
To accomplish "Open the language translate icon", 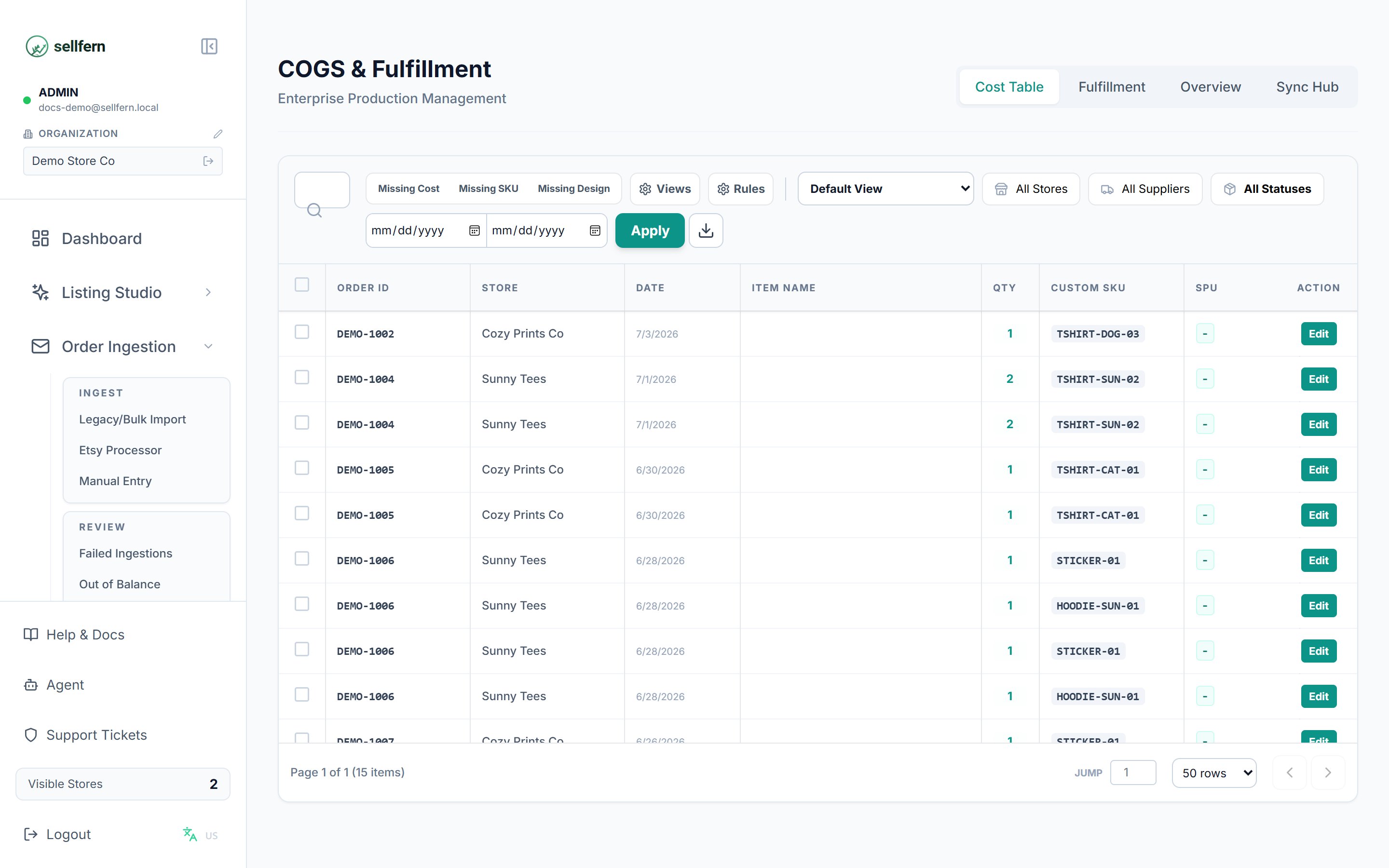I will 190,834.
